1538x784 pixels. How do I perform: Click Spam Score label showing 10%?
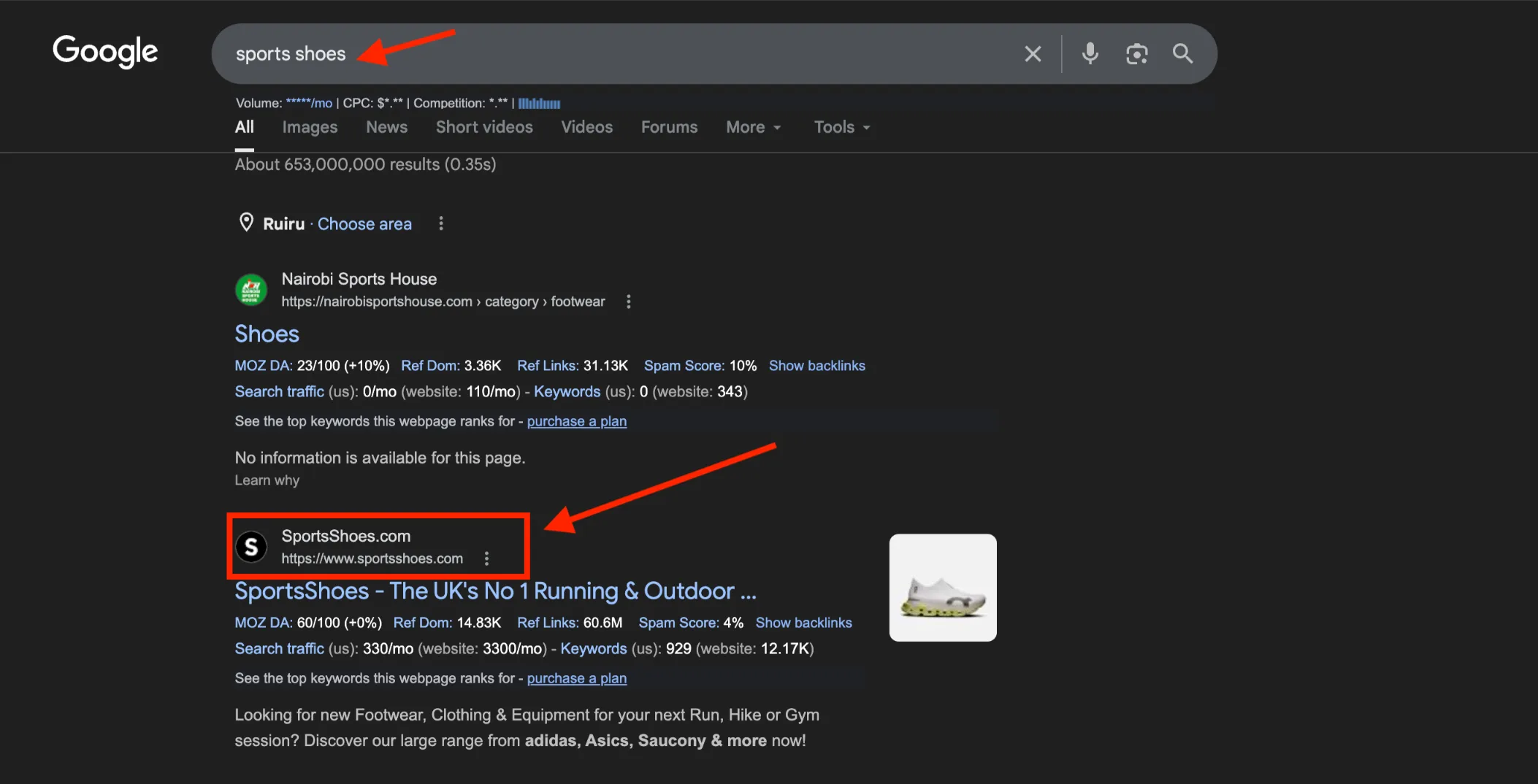685,366
